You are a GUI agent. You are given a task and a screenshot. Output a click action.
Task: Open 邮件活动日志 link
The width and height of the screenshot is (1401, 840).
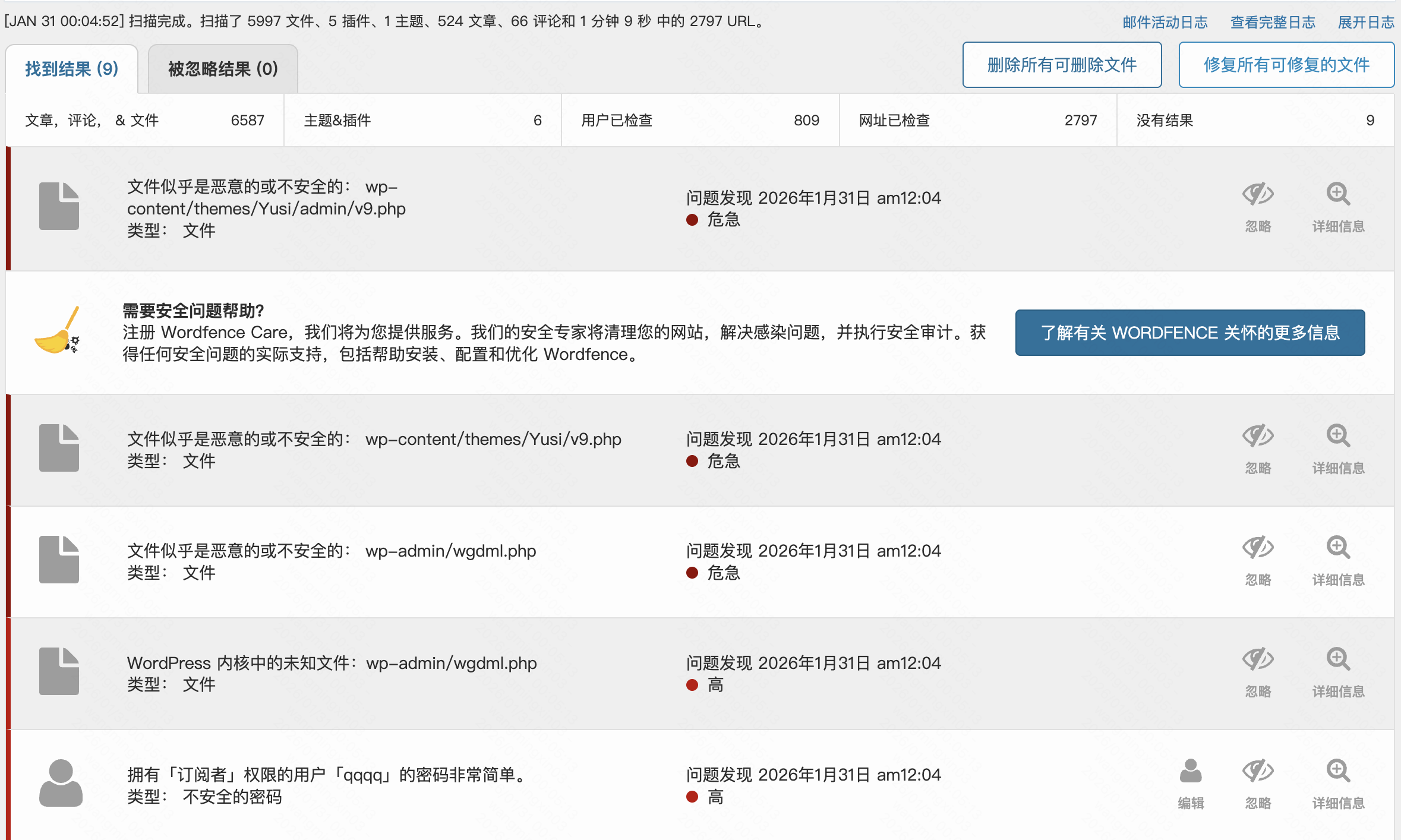(1165, 22)
